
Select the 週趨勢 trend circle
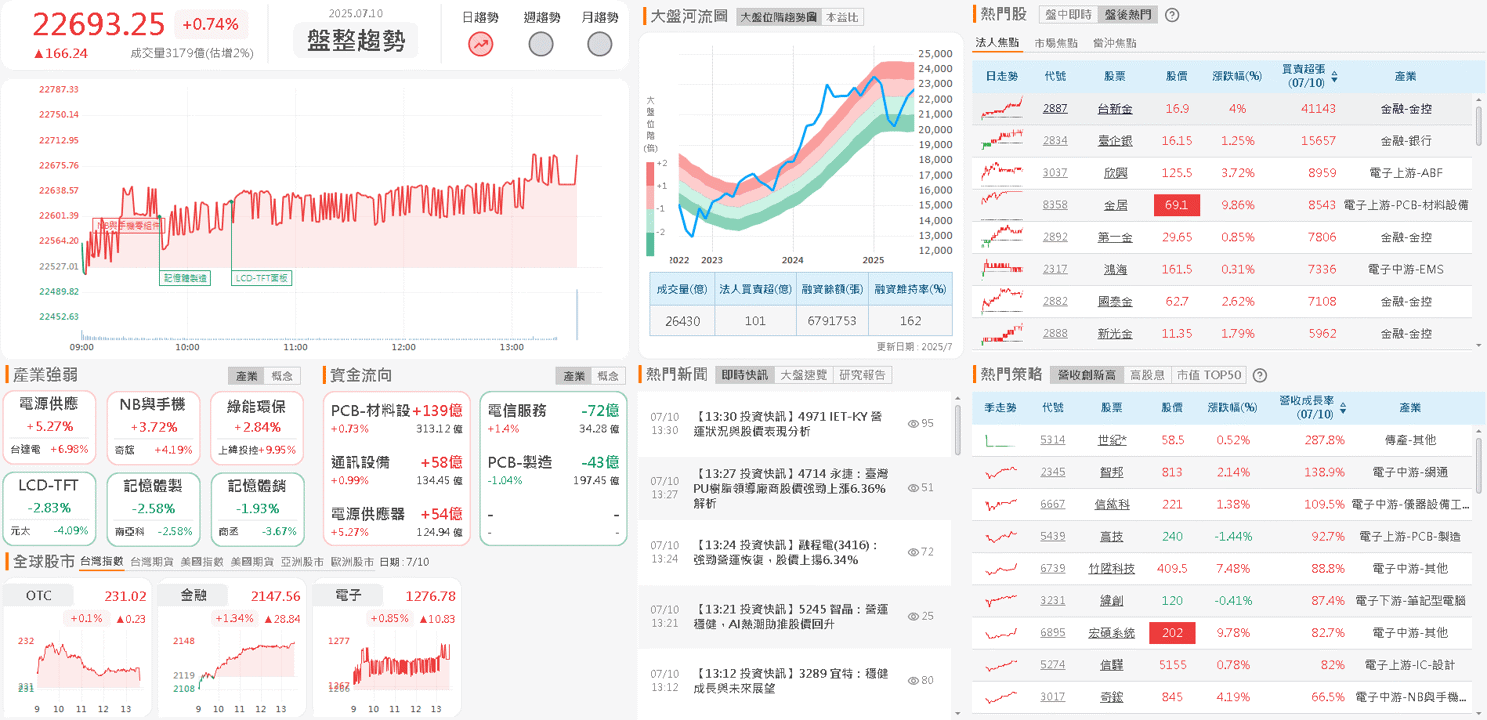541,44
